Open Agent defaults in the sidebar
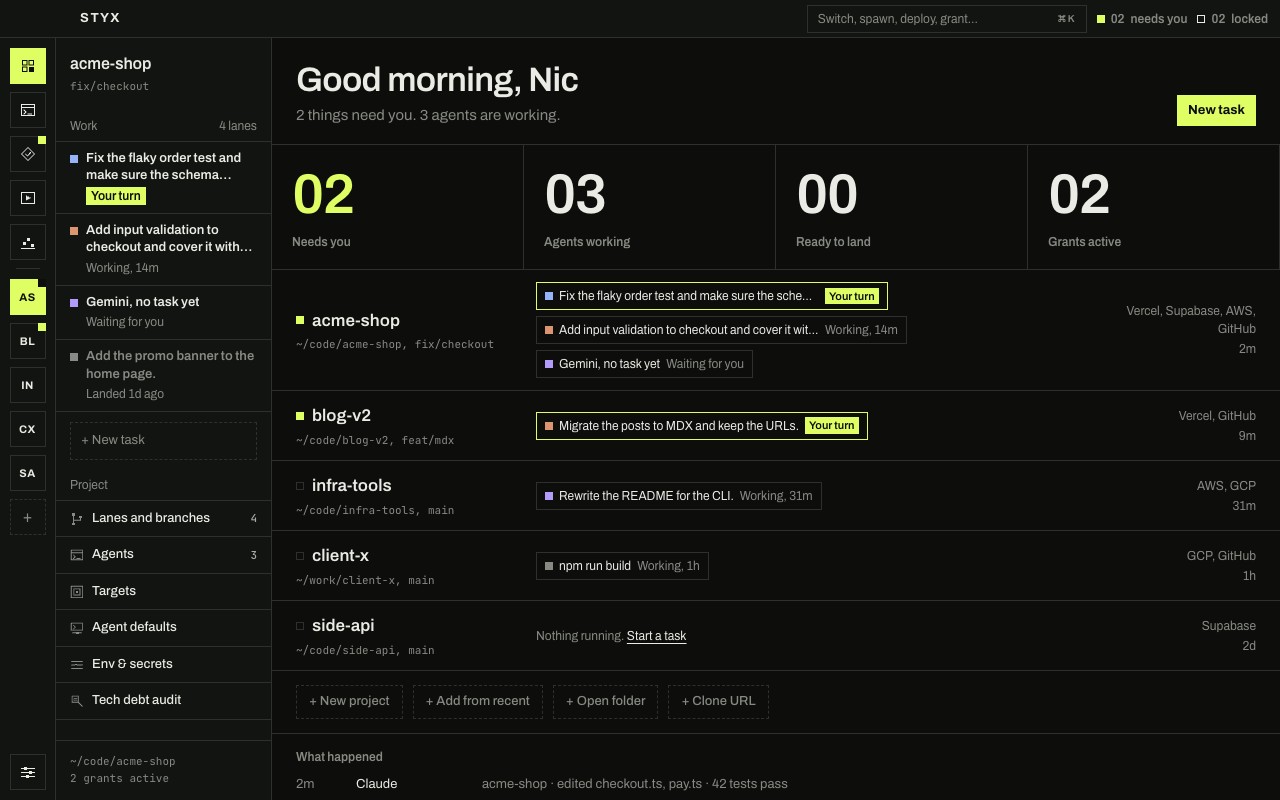This screenshot has height=800, width=1280. click(164, 627)
